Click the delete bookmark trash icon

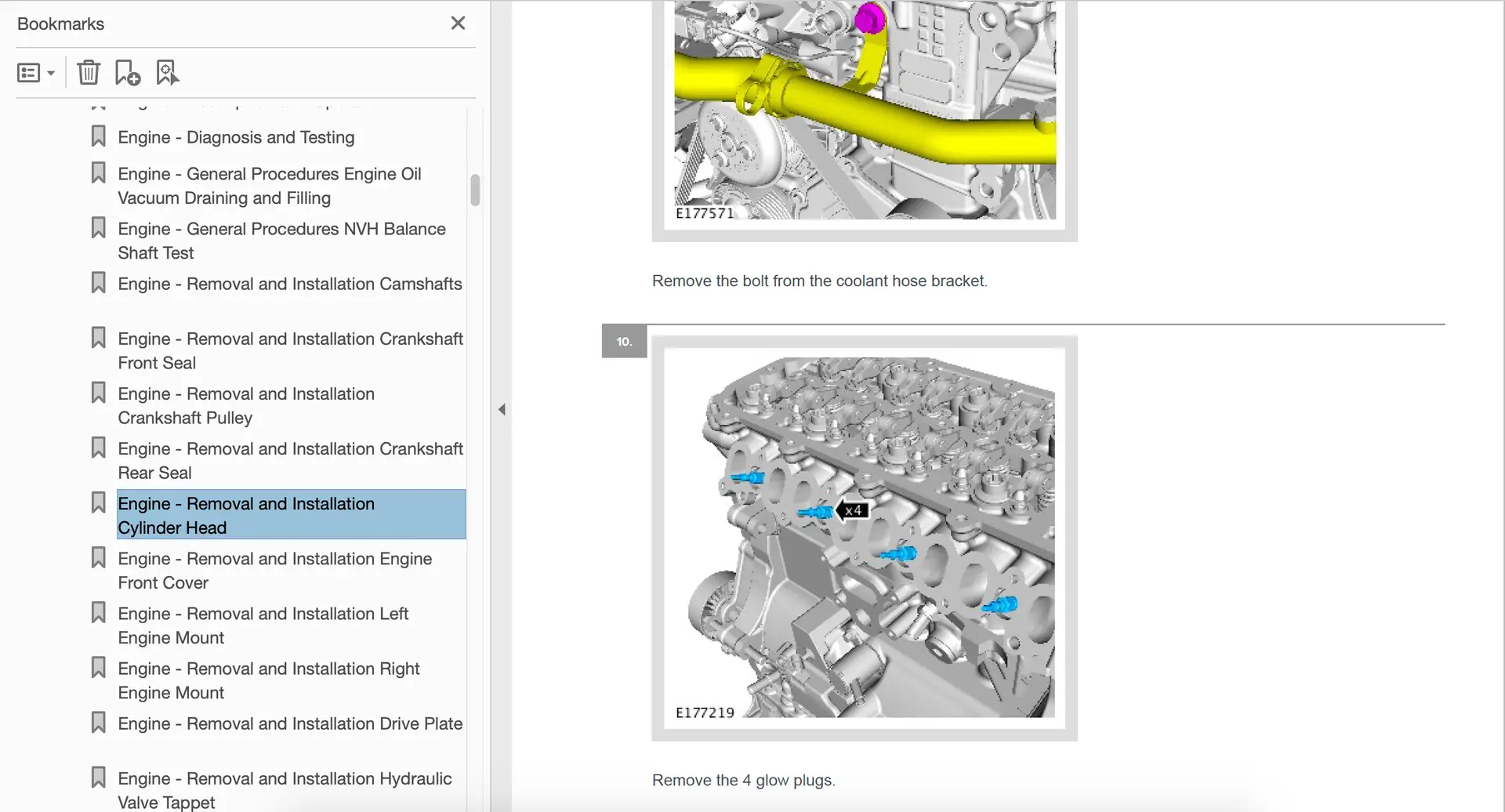tap(89, 73)
